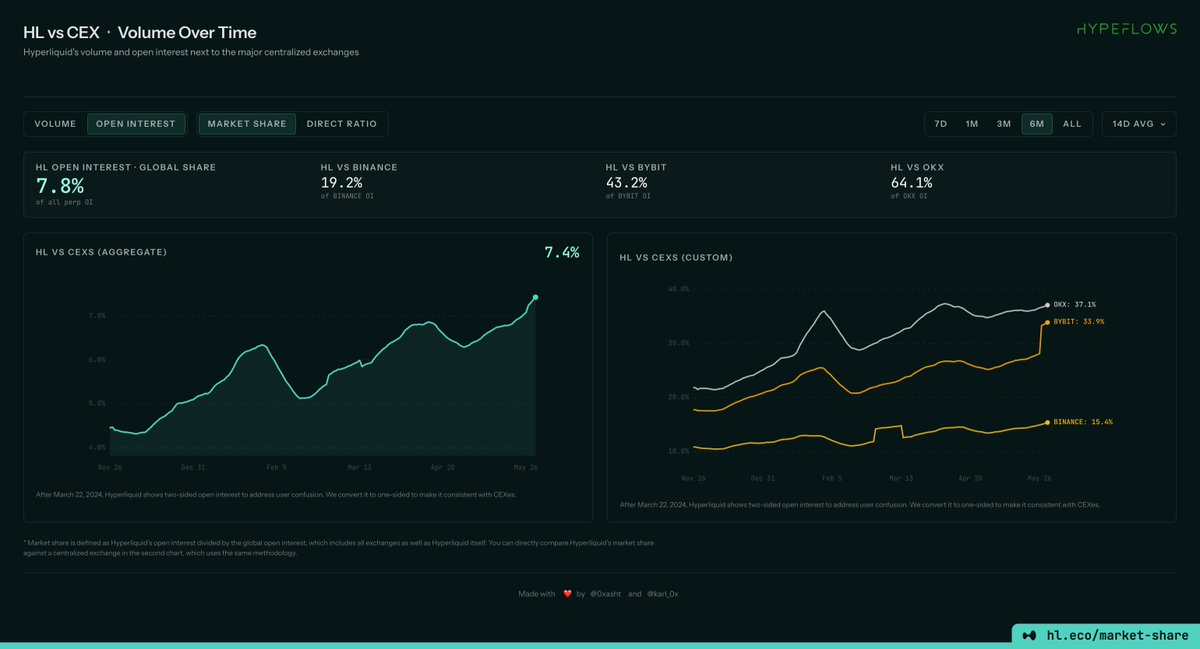The height and width of the screenshot is (649, 1200).
Task: Click HL VS CEXS (AGGREGATE) chart title
Action: pyautogui.click(x=101, y=252)
